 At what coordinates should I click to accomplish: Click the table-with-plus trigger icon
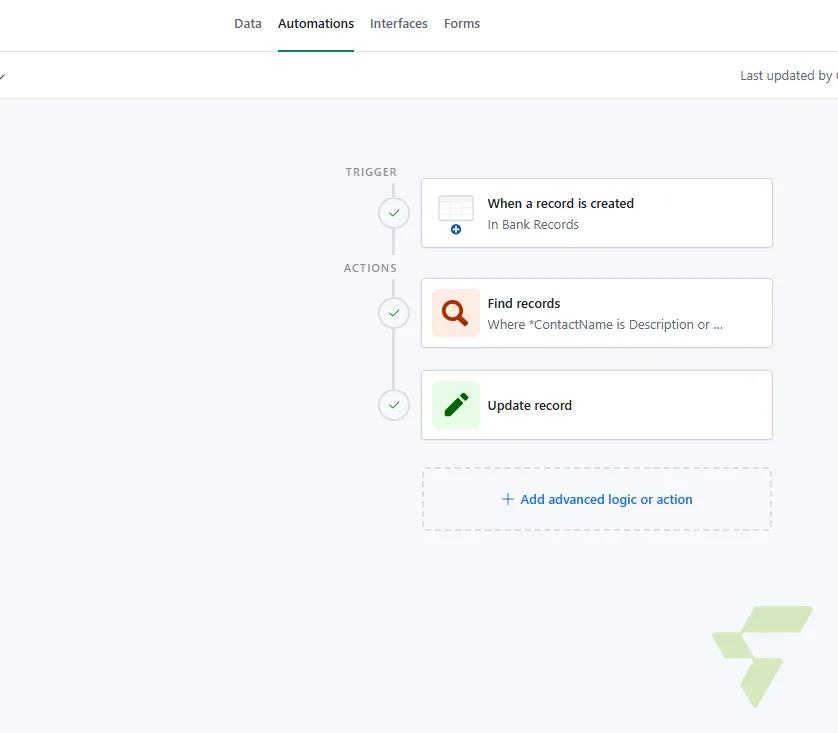pos(456,214)
